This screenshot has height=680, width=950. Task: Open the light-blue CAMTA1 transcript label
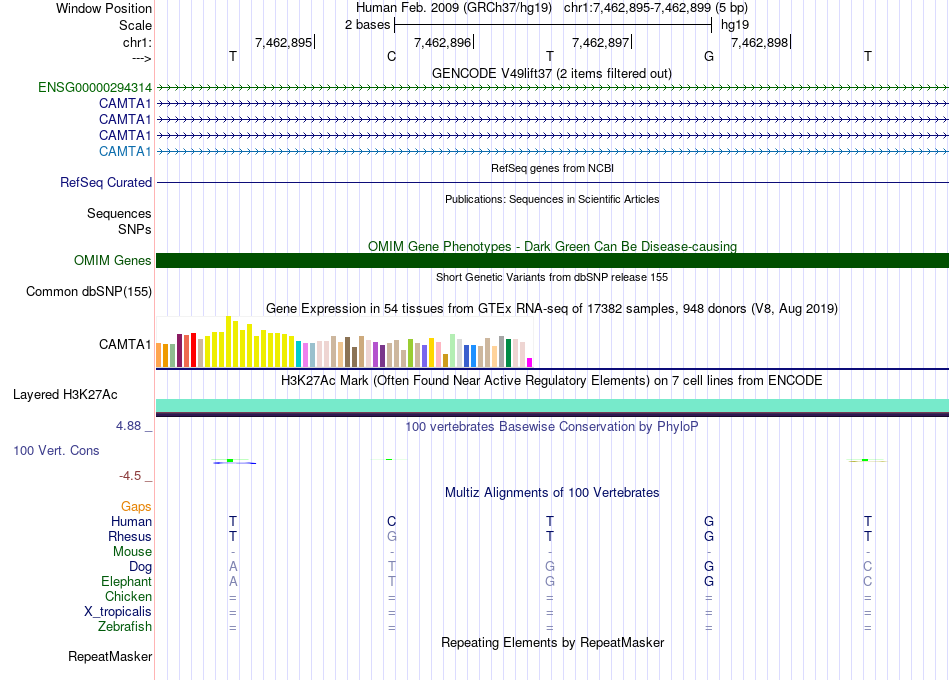coord(125,152)
